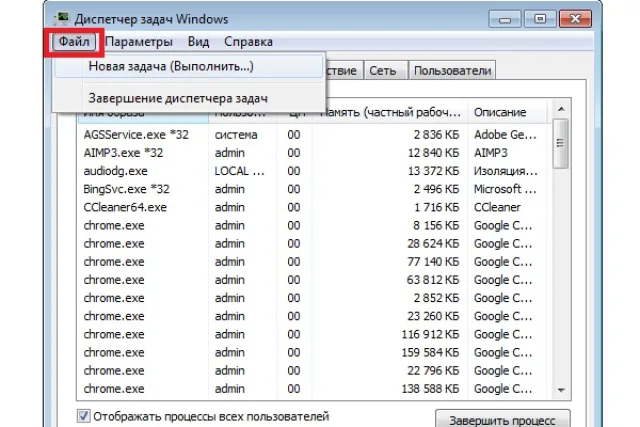Select the chrome.exe row using 77 140 КБ
Viewport: 640px width, 427px height.
pyautogui.click(x=433, y=262)
